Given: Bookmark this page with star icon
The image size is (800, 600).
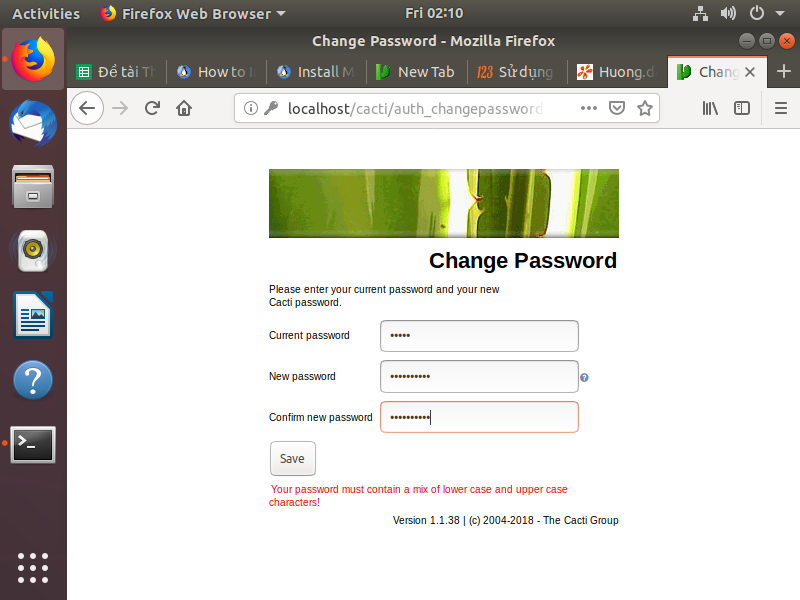Looking at the screenshot, I should point(645,108).
